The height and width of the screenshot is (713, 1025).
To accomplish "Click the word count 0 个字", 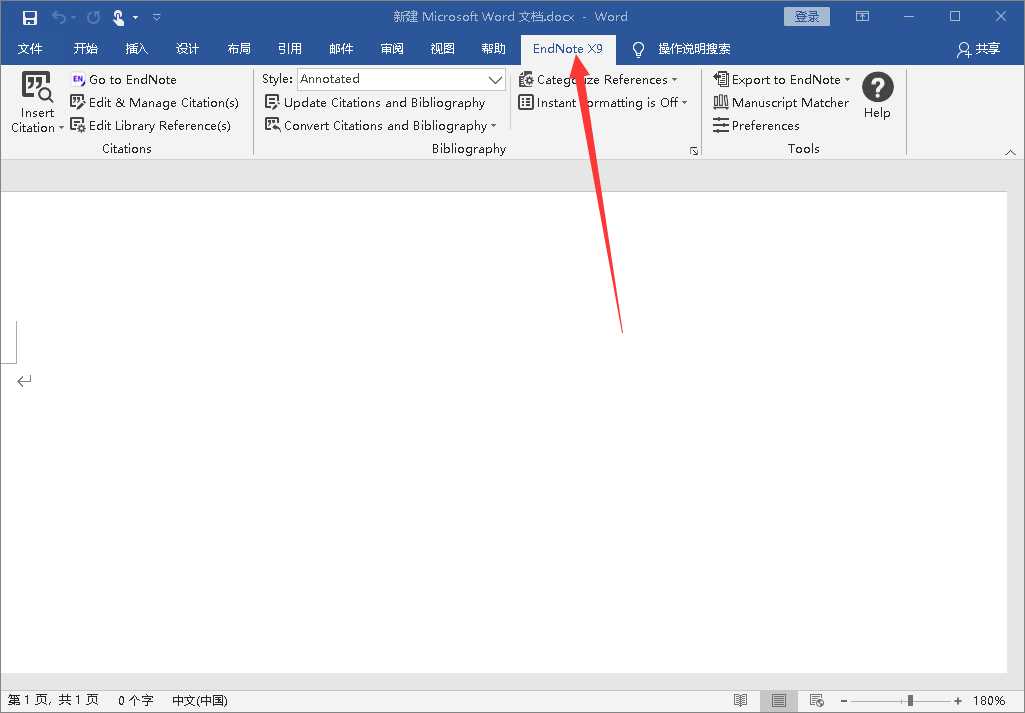I will point(136,701).
